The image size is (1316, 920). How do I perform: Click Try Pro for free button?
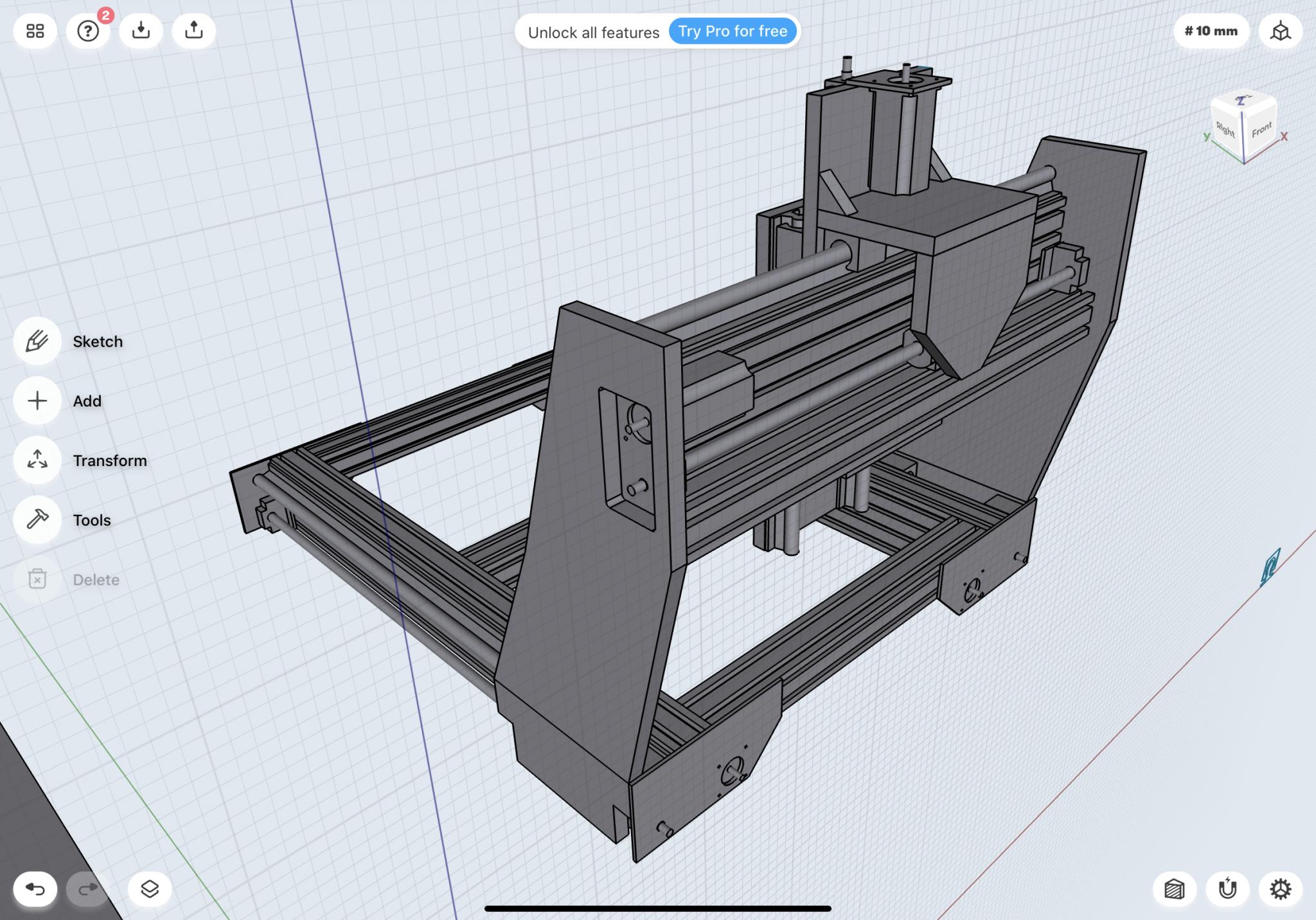pos(733,32)
